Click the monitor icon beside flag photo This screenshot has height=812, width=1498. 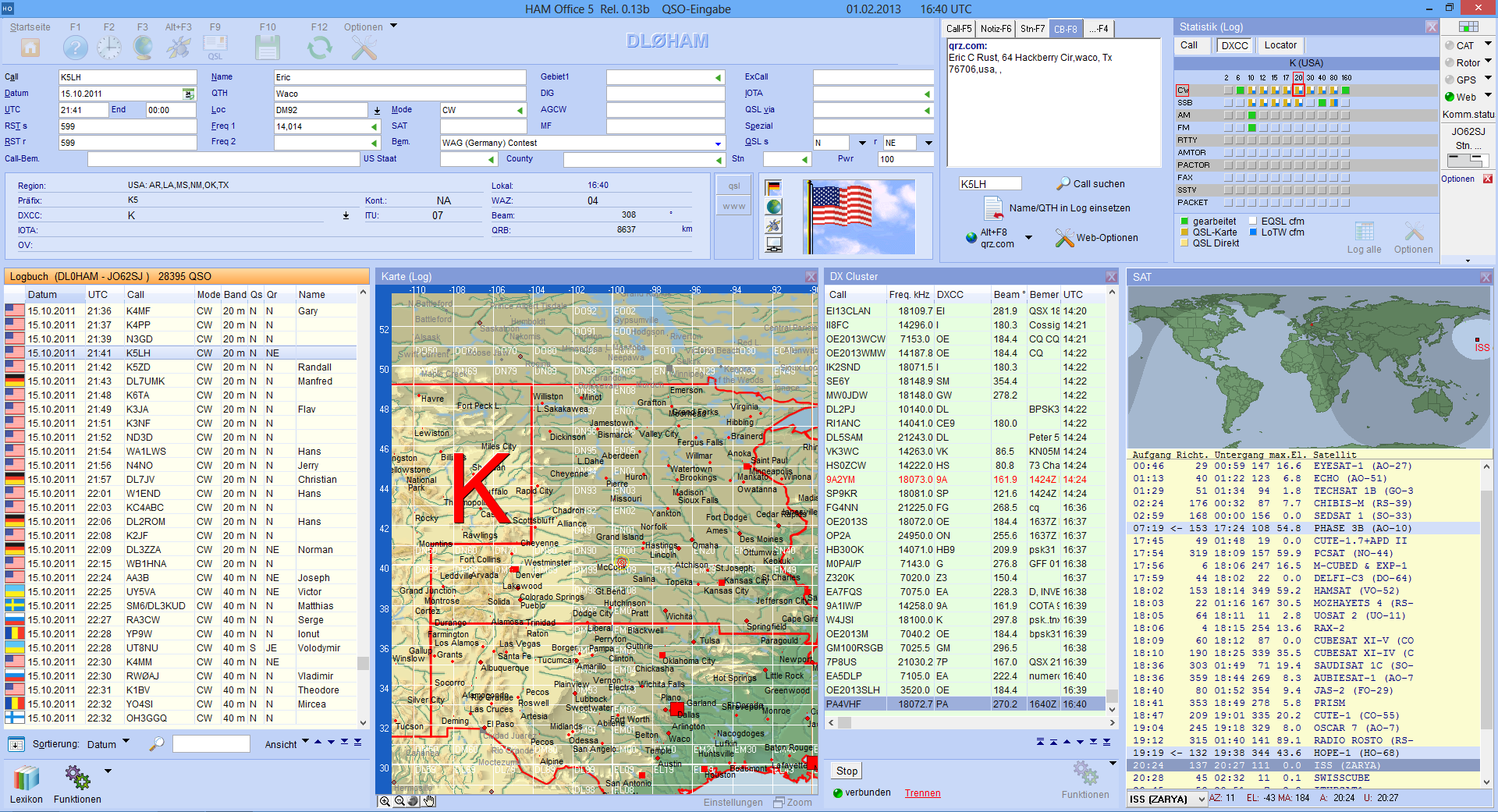(774, 244)
